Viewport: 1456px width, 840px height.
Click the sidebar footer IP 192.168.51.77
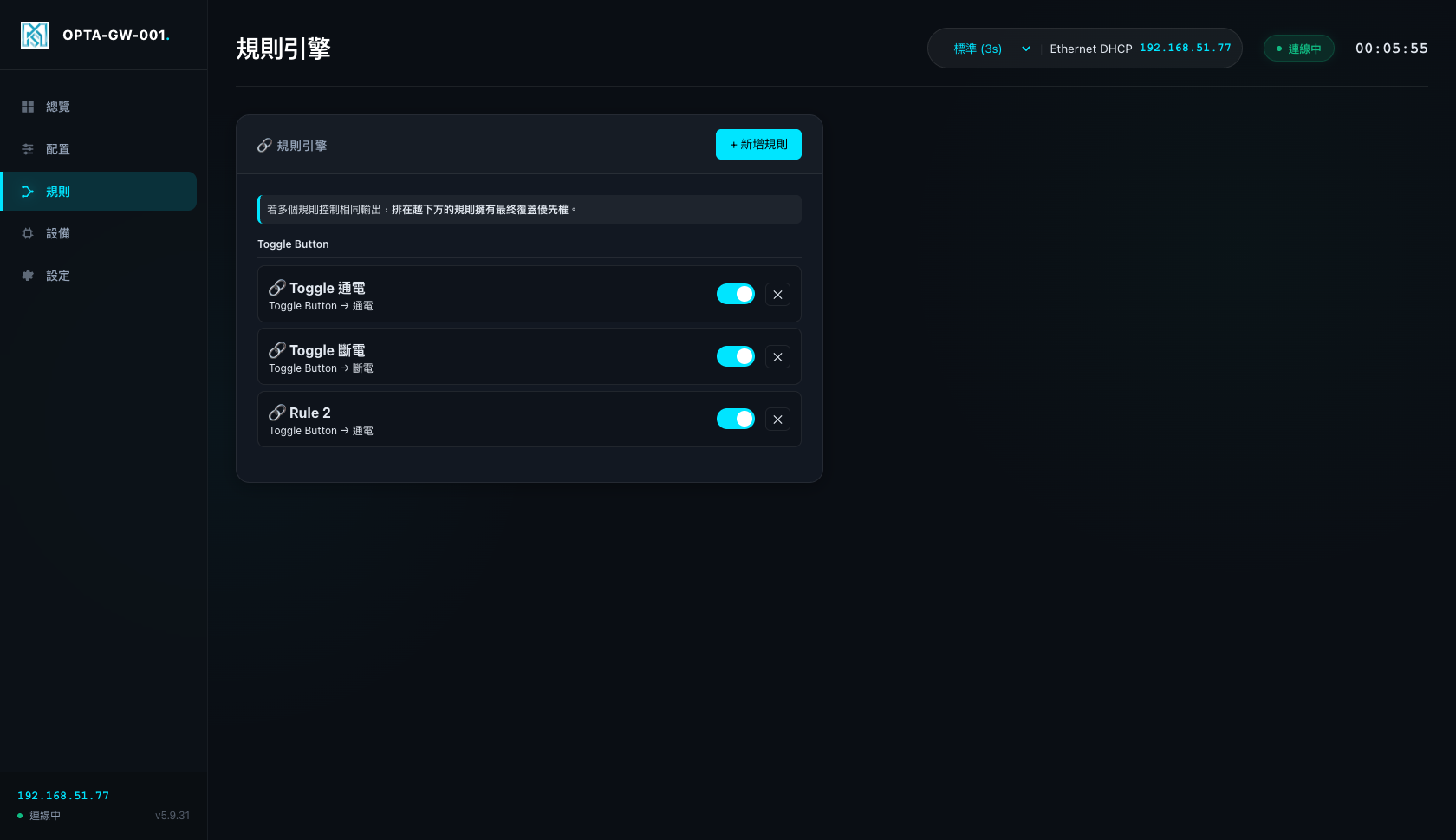63,796
